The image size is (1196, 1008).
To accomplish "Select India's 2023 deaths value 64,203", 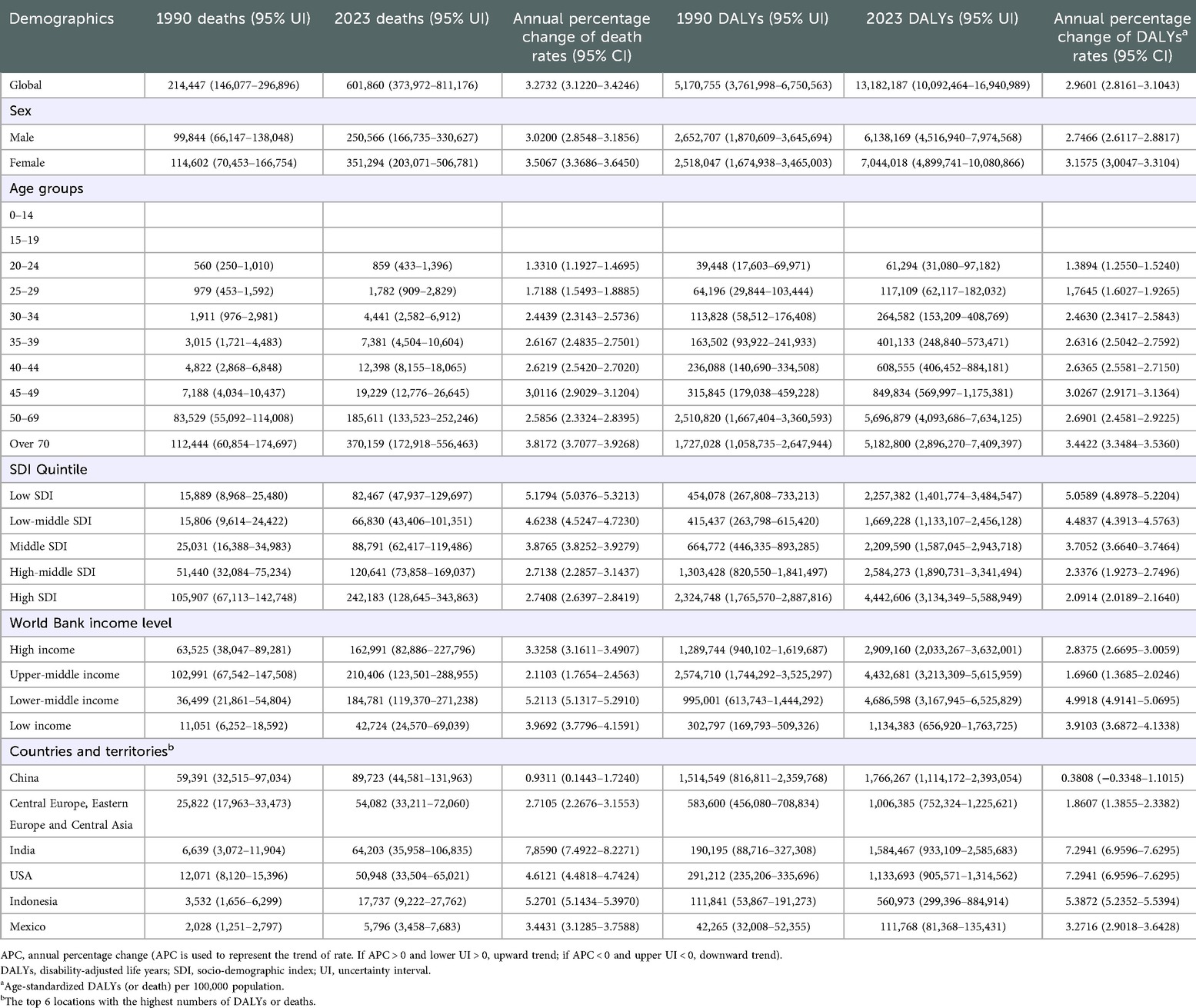I will tap(411, 850).
